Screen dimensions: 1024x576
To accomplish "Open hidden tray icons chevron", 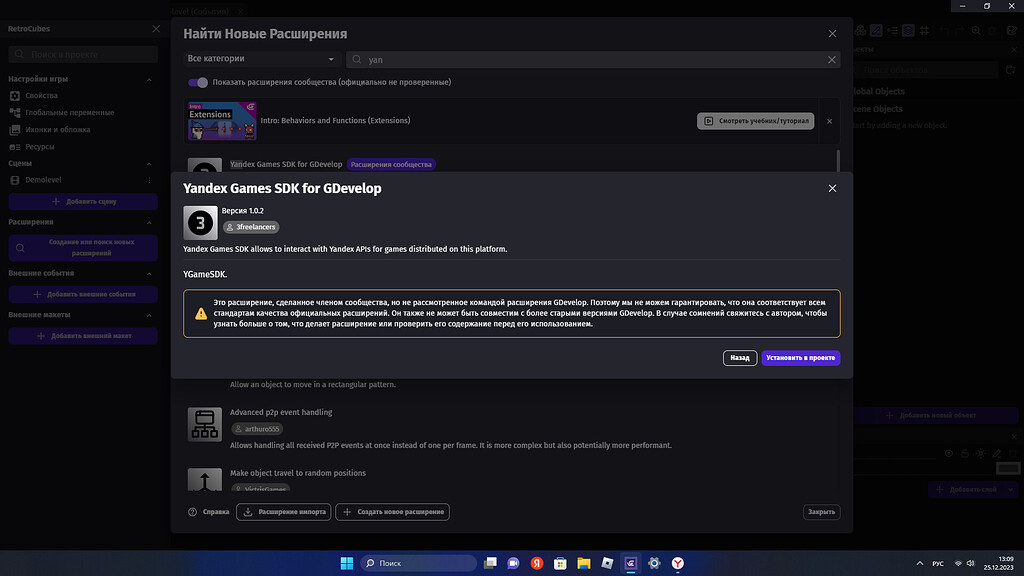I will point(920,563).
